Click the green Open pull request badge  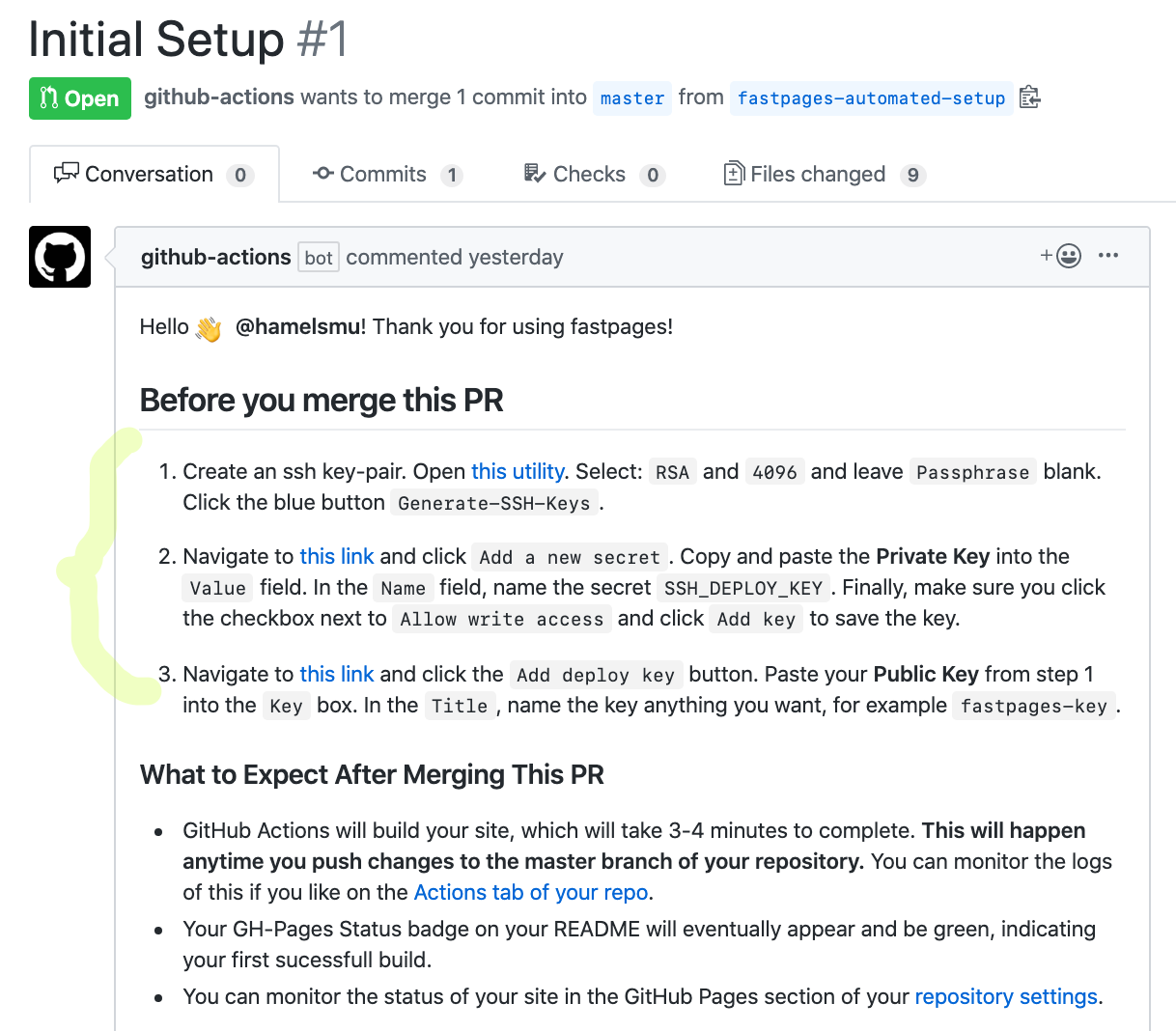point(80,98)
